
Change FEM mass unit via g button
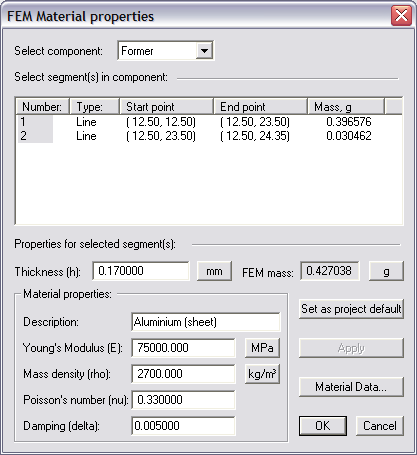point(386,271)
